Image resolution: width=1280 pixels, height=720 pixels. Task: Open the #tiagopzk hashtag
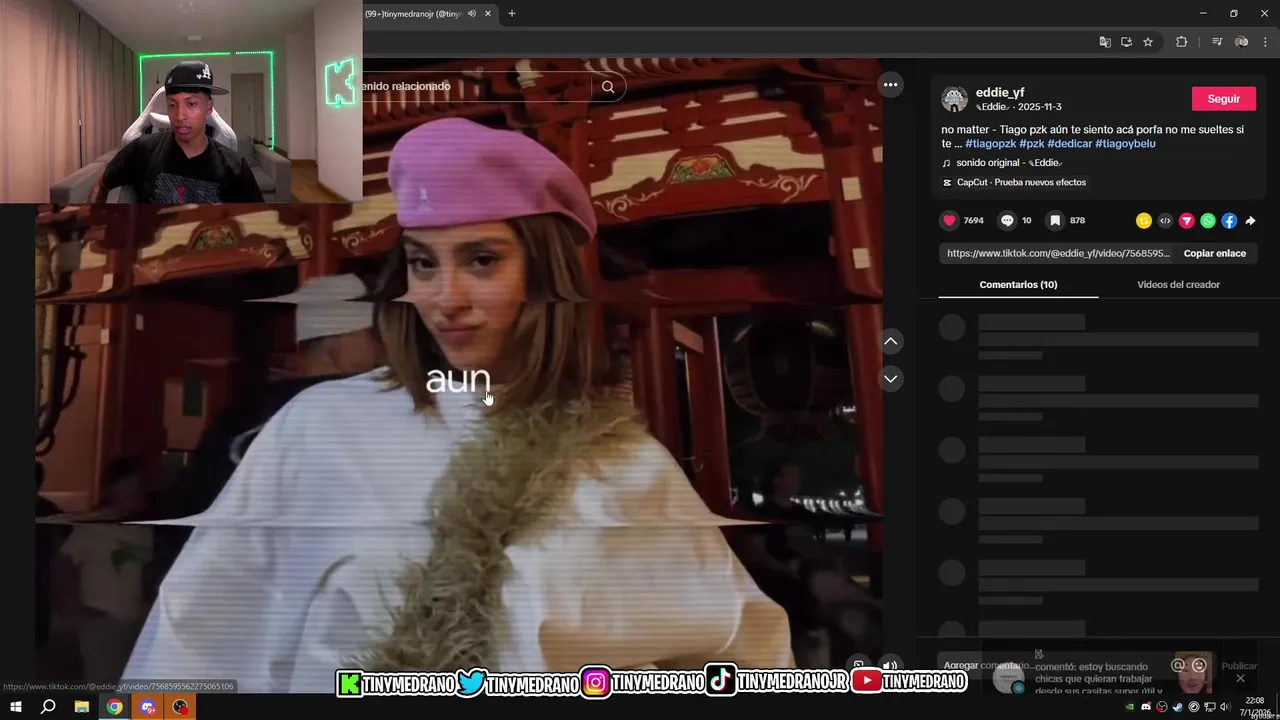(990, 144)
